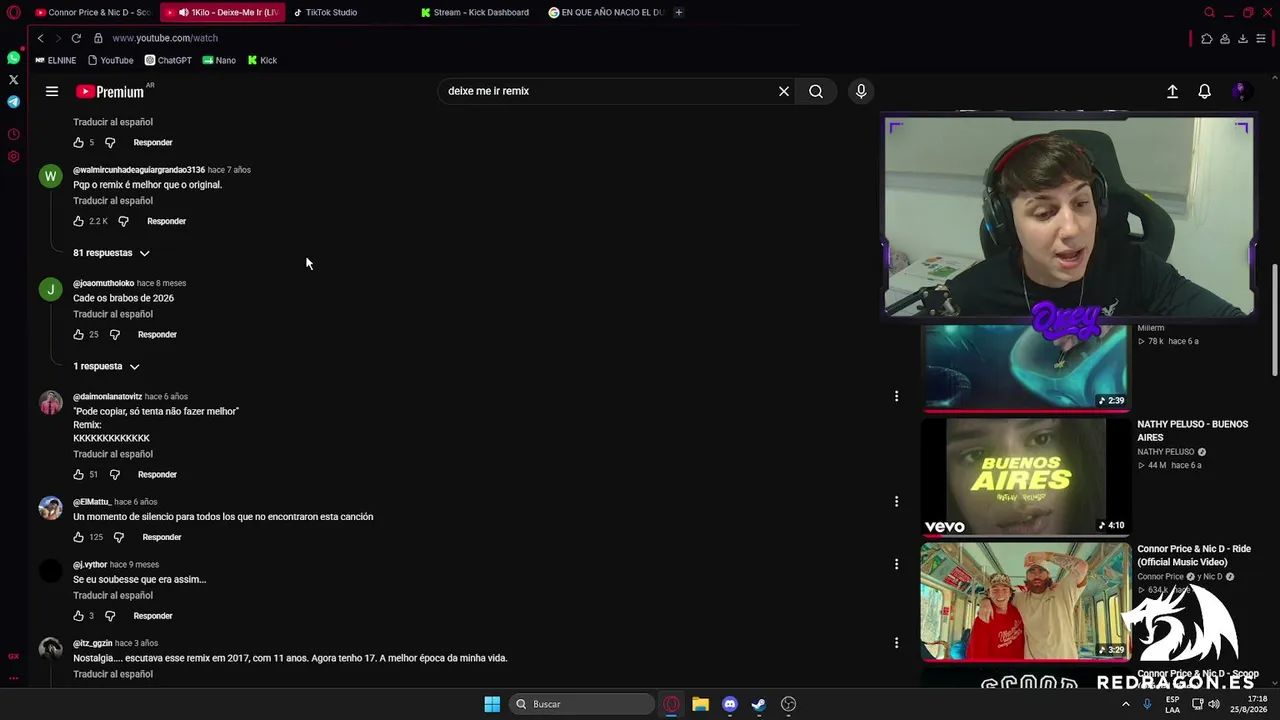Open Discord from the taskbar
Screen dimensions: 1280x720
click(730, 704)
